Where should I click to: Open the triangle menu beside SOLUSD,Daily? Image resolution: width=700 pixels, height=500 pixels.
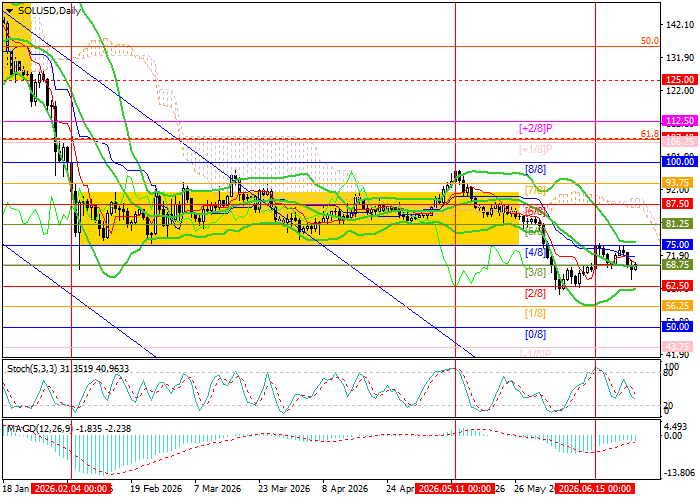[9, 11]
